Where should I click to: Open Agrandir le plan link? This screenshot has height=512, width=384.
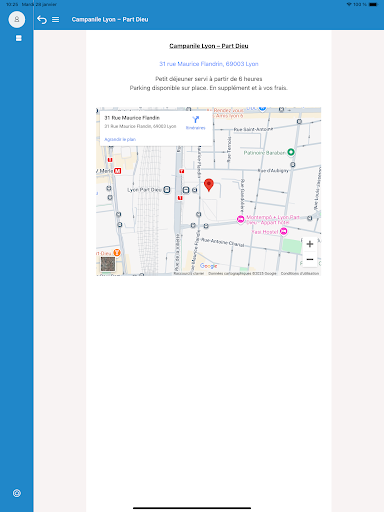[120, 139]
